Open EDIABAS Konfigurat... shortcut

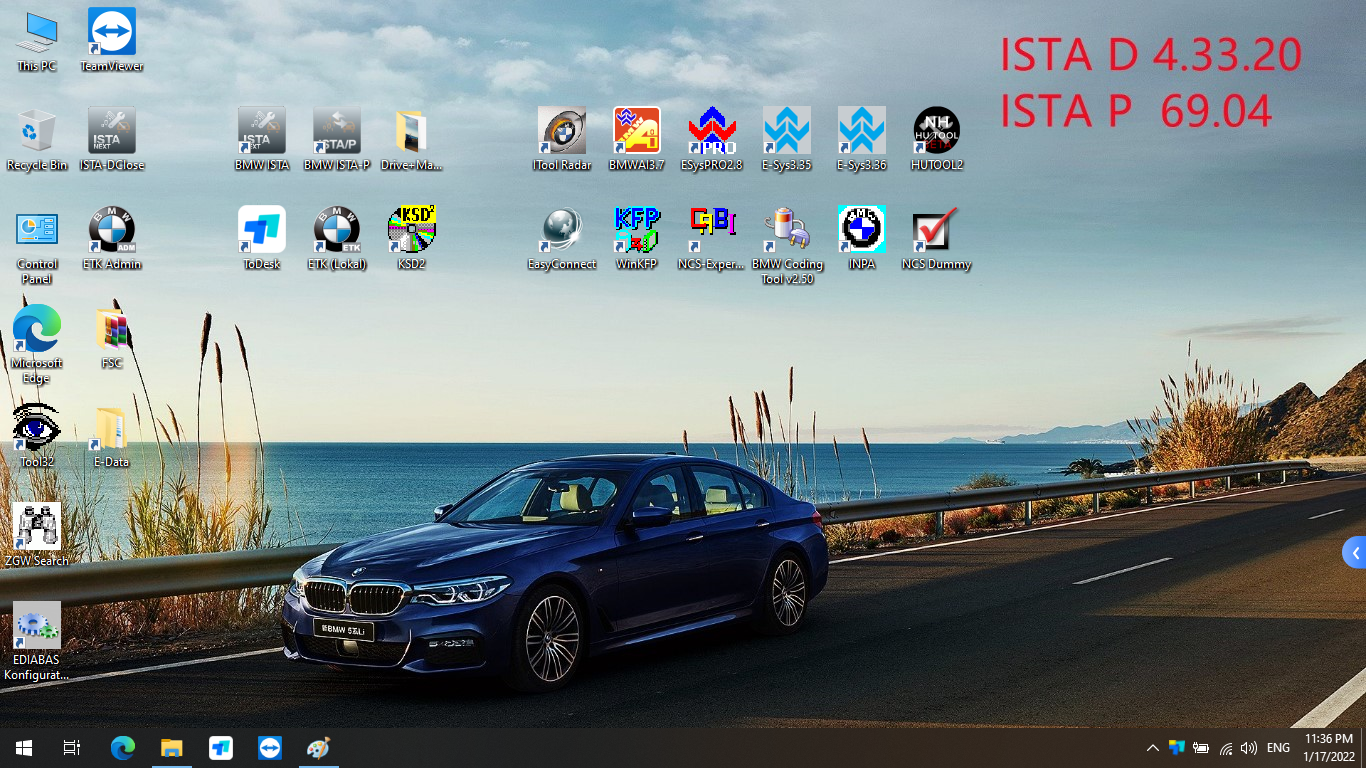[37, 641]
